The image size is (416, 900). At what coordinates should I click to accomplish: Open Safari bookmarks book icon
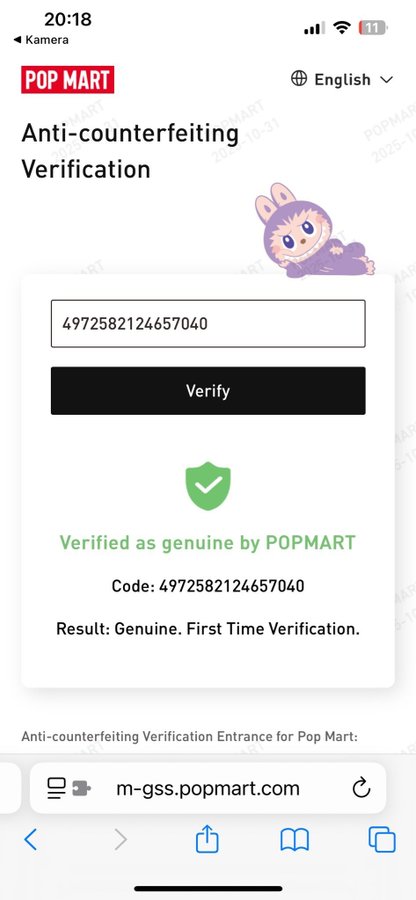294,840
